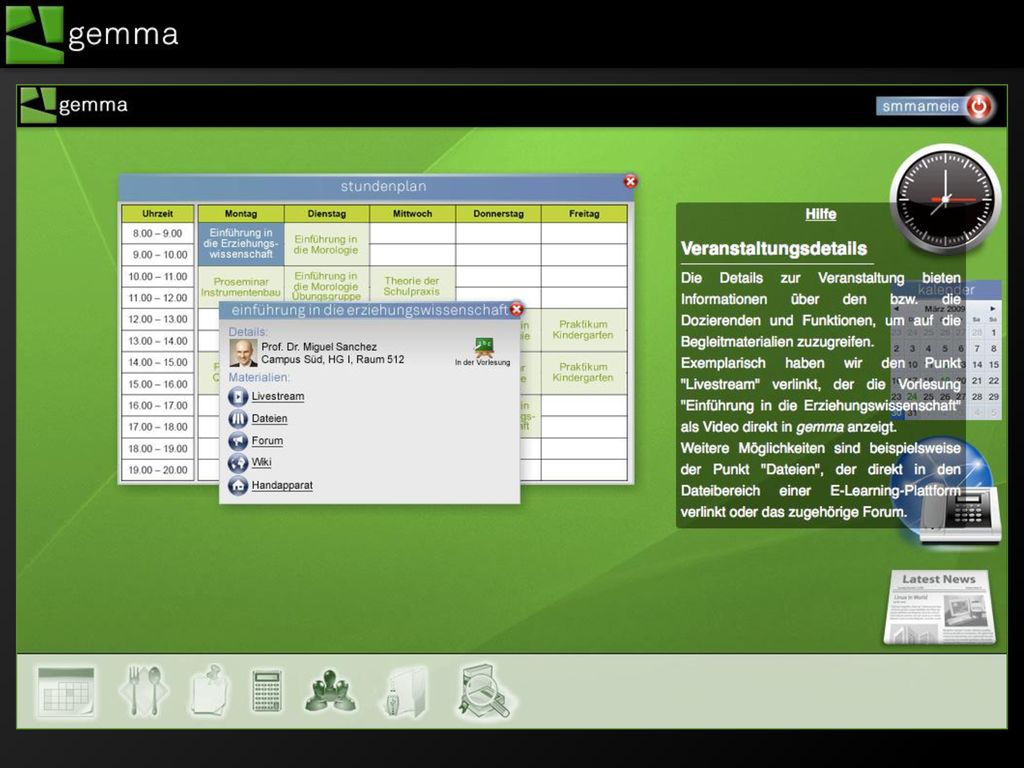Open the Handapparat link
1024x768 pixels.
(282, 485)
